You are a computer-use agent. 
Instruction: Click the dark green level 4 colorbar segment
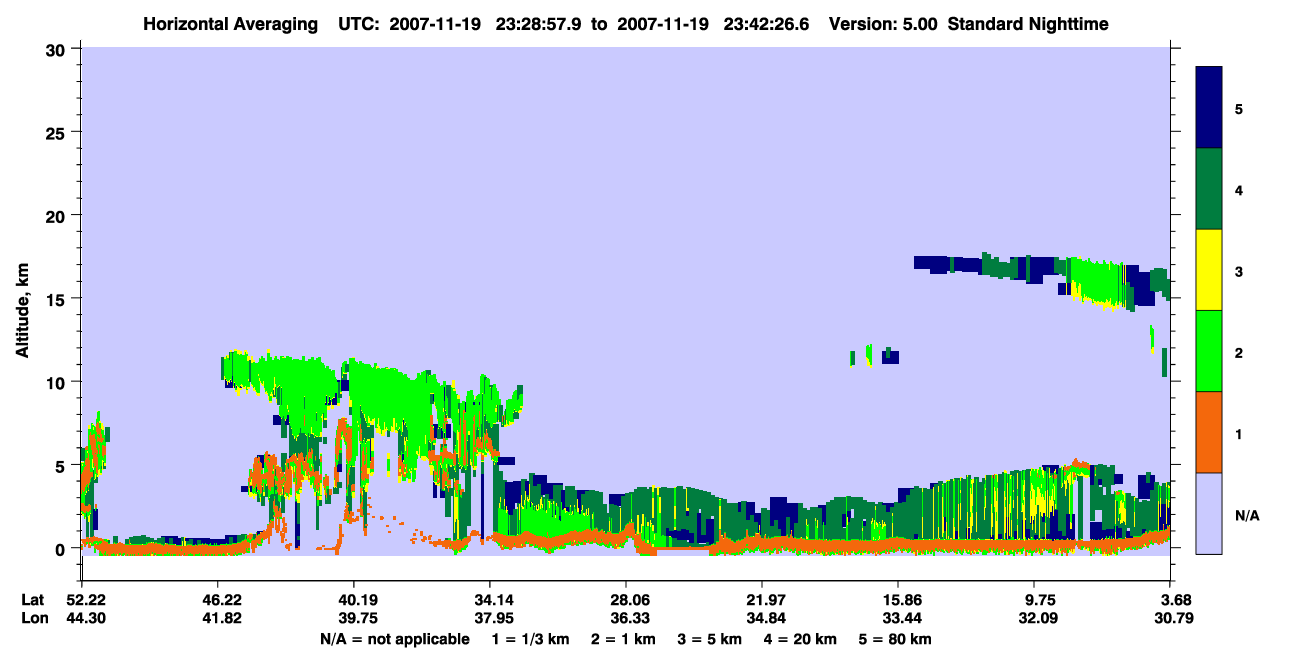coord(1209,189)
